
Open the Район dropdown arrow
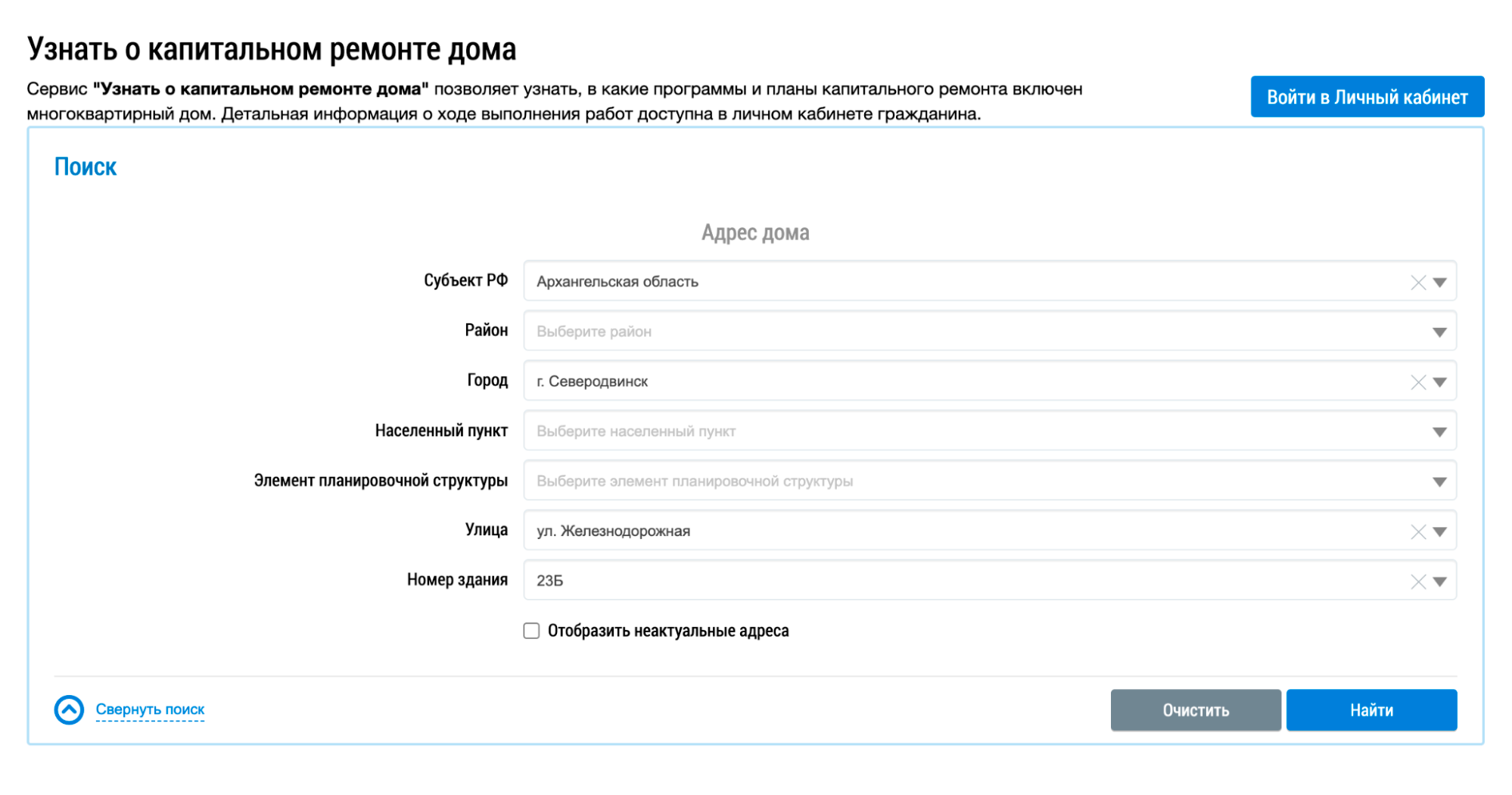point(1439,332)
